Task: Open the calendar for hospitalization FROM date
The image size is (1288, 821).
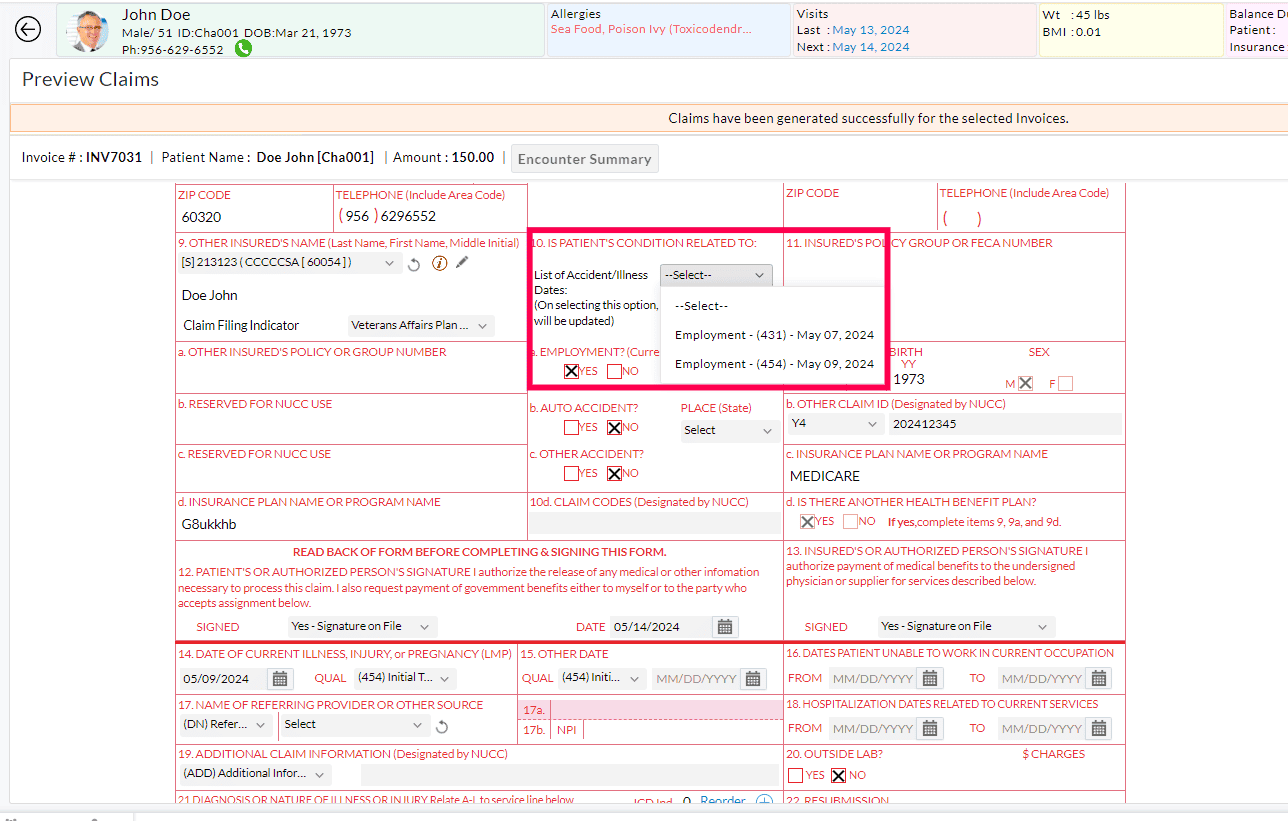Action: [929, 728]
